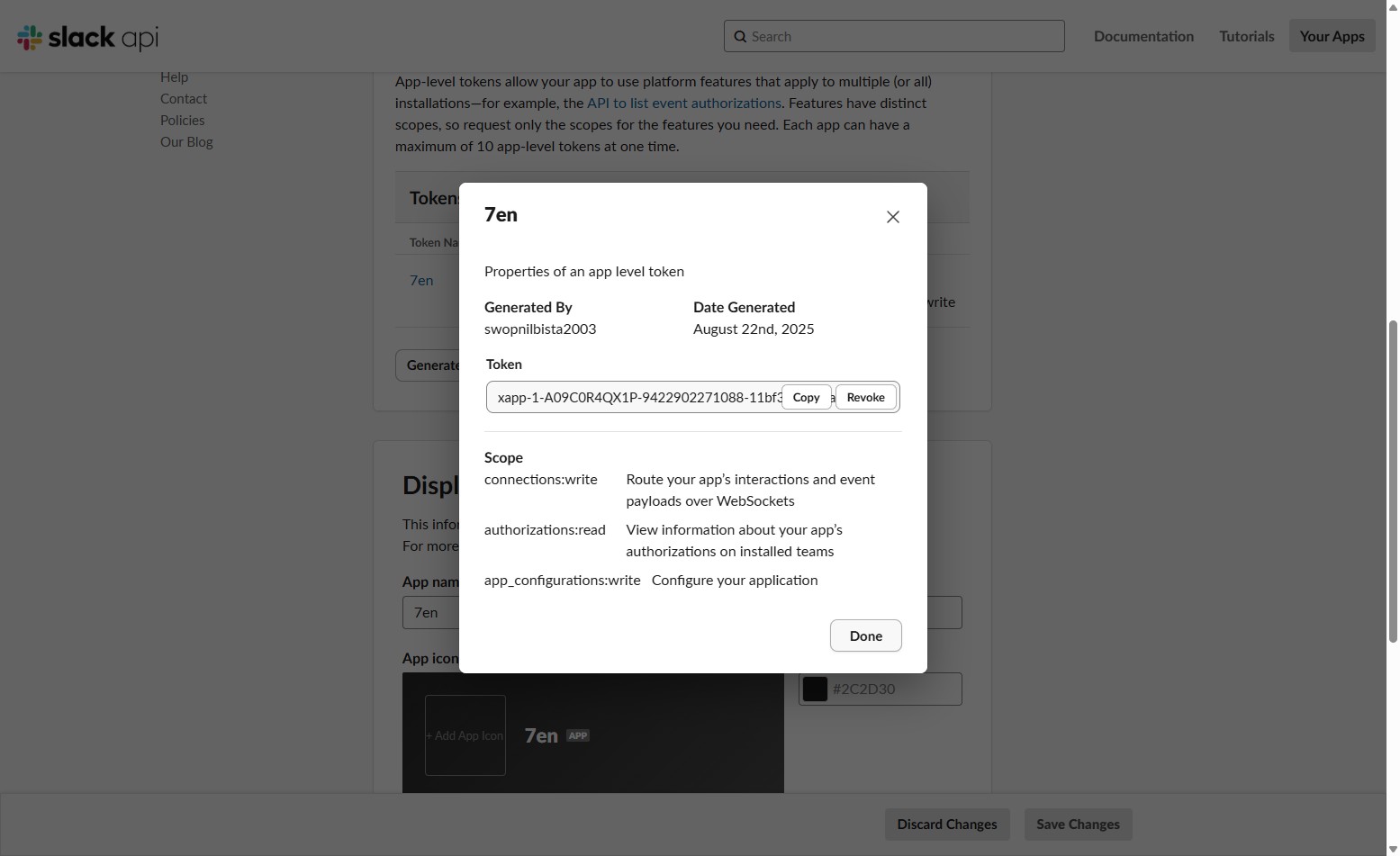This screenshot has width=1400, height=856.
Task: Open the Help sidebar link
Action: point(174,77)
